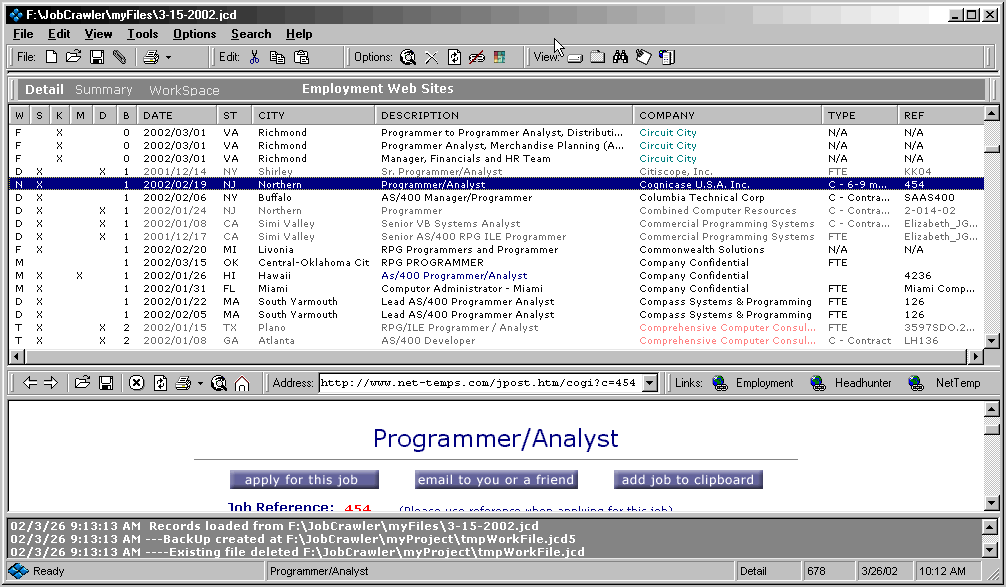The image size is (1006, 587).
Task: Click the colored grid icon in Options toolbar
Action: tap(499, 57)
